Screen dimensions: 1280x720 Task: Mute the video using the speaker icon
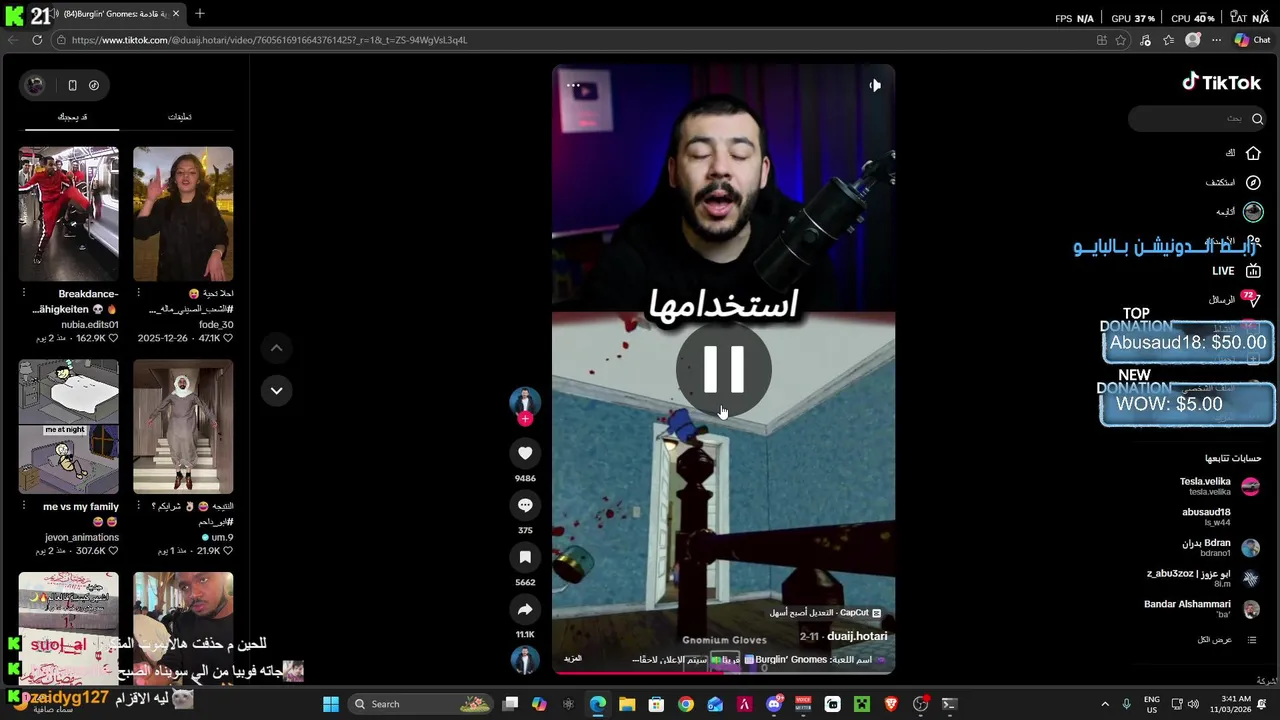coord(875,86)
